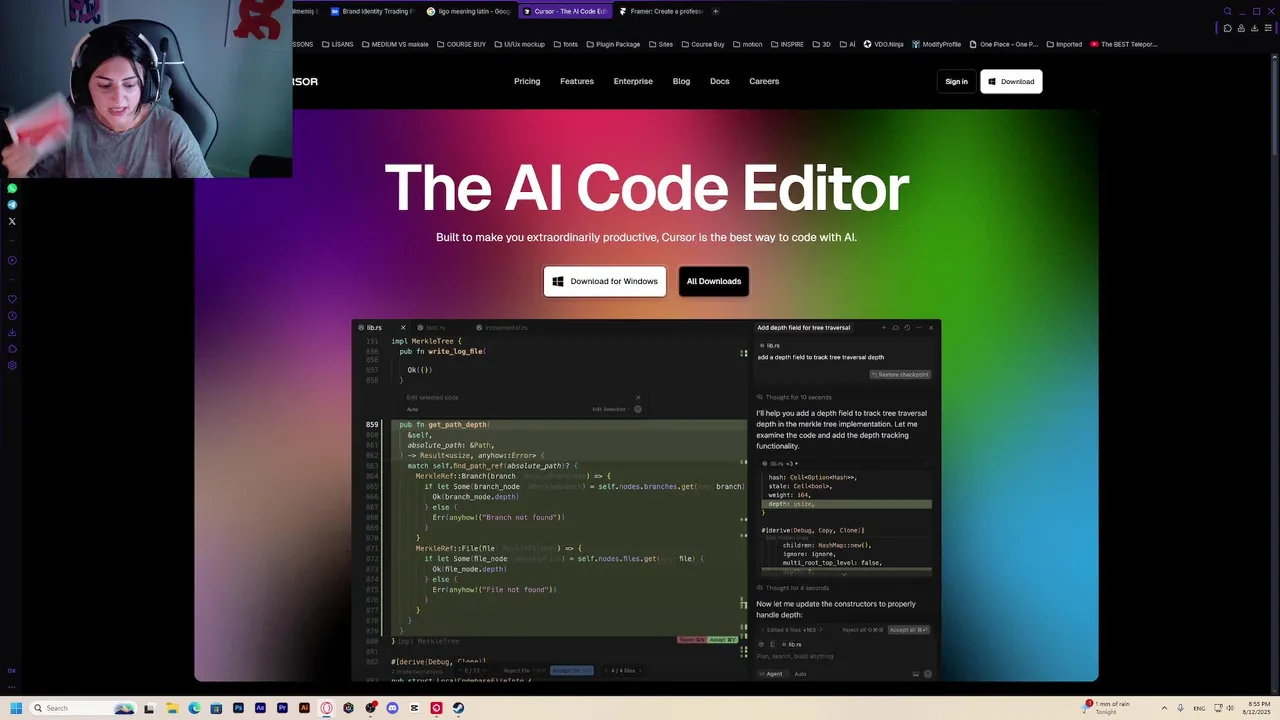This screenshot has width=1280, height=720.
Task: Close the lib.rs tab in editor preview
Action: tap(403, 328)
